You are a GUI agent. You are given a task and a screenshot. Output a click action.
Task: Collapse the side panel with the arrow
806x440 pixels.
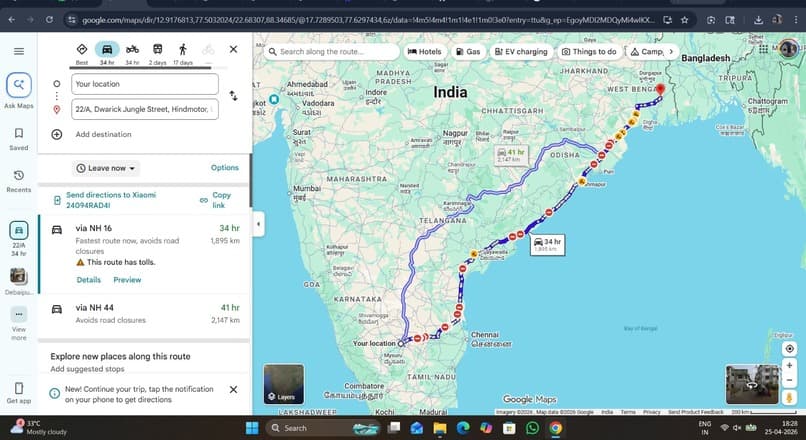[258, 224]
